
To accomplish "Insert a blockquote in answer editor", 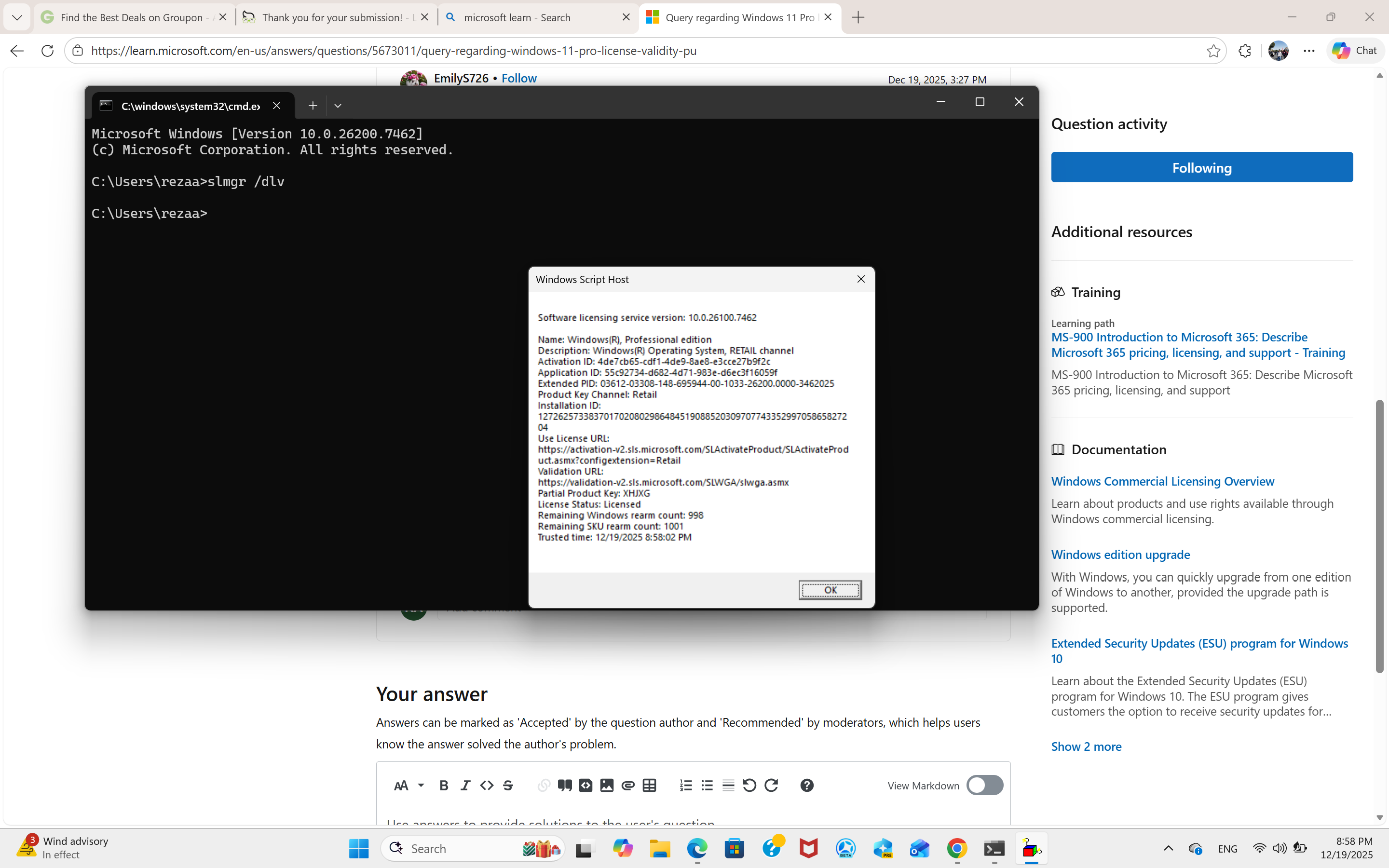I will 565,786.
